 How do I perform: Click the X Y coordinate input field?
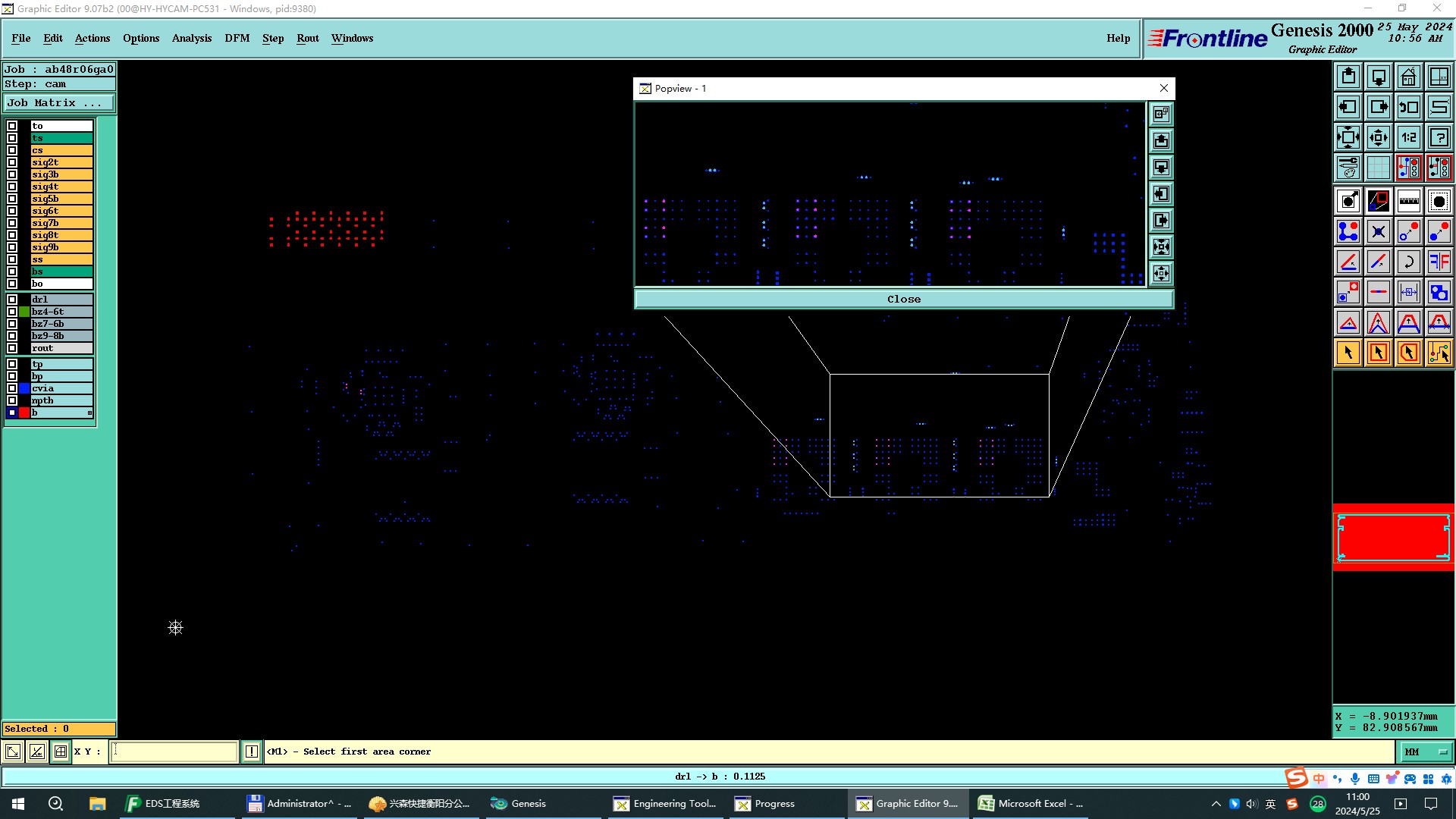tap(174, 752)
